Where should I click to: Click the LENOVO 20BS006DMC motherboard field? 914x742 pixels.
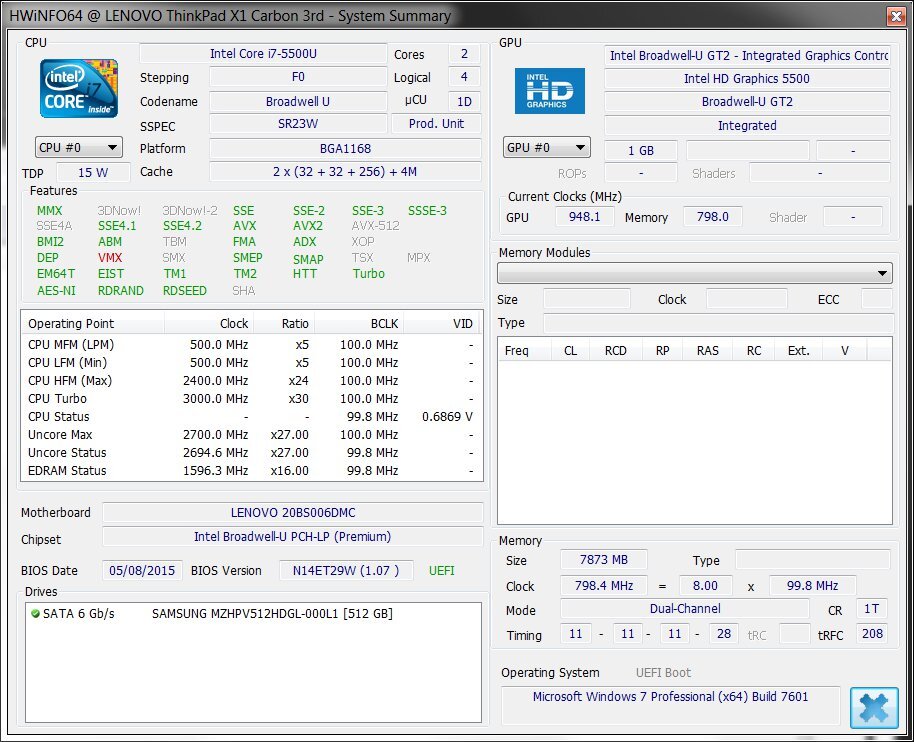(x=292, y=513)
